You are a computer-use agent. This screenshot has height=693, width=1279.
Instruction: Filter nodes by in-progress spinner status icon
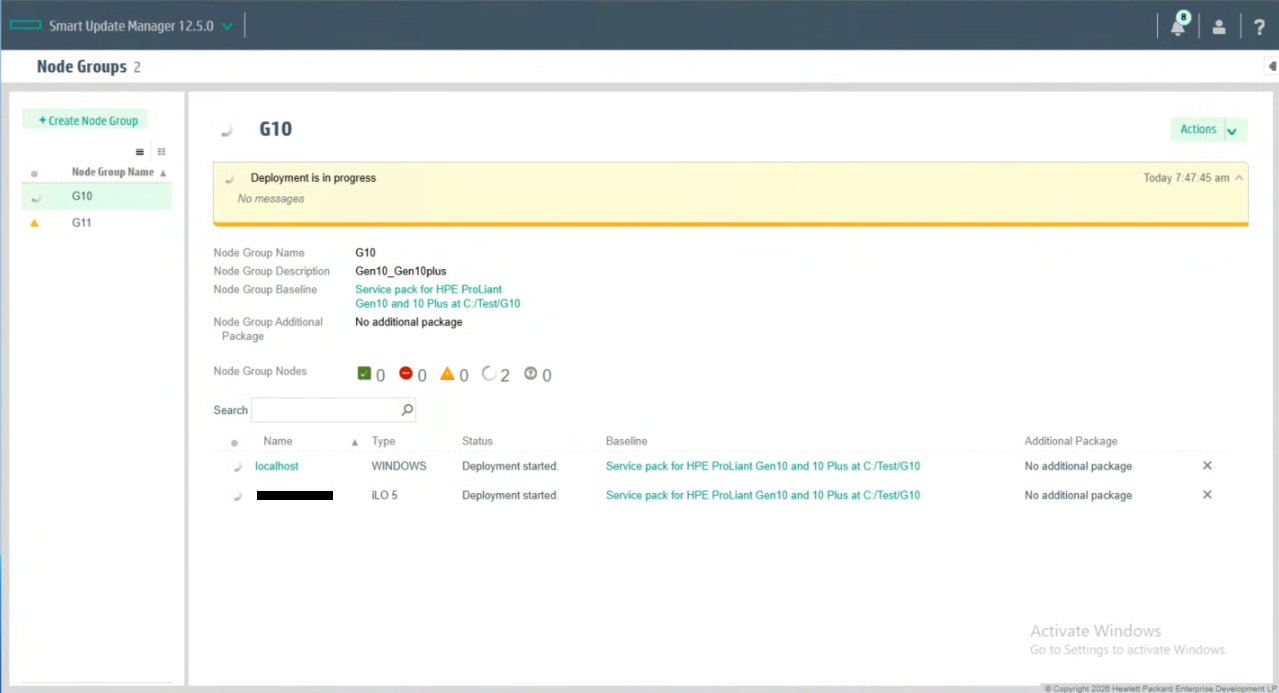click(x=489, y=374)
